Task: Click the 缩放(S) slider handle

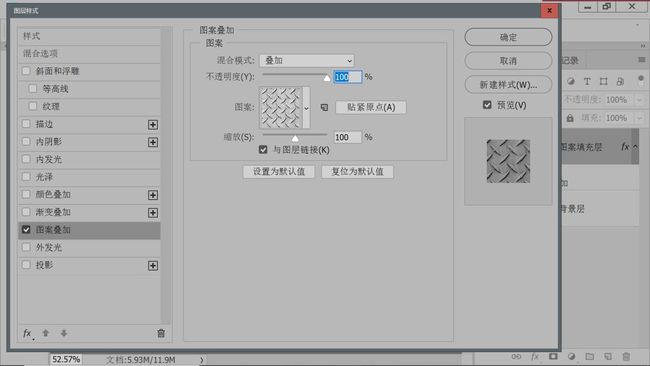Action: coord(295,138)
